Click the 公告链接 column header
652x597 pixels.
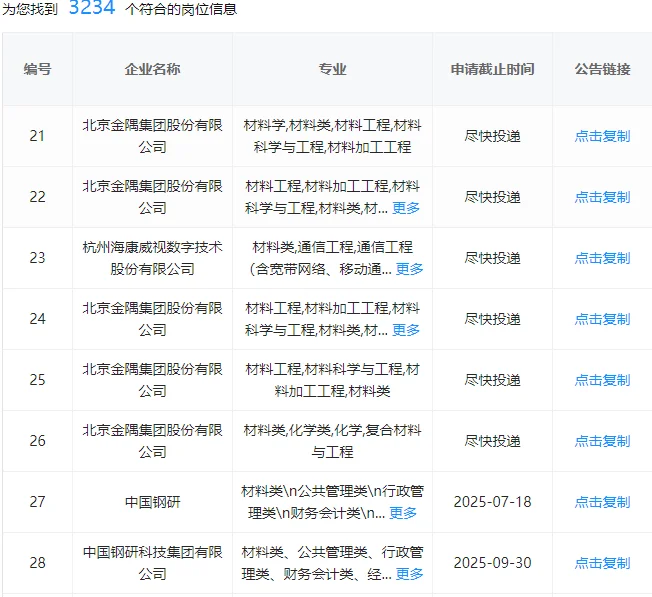[602, 69]
